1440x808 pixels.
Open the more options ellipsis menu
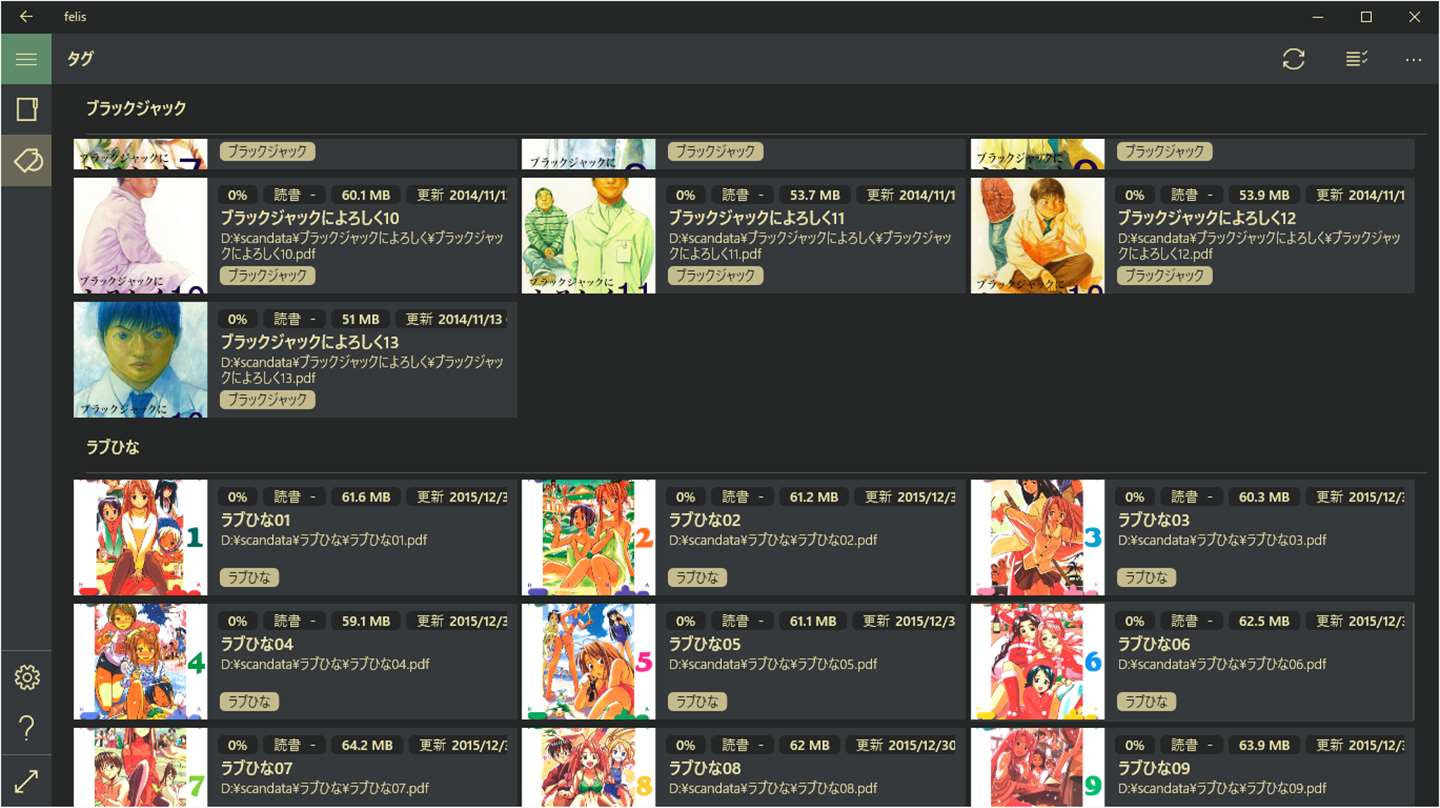tap(1413, 59)
